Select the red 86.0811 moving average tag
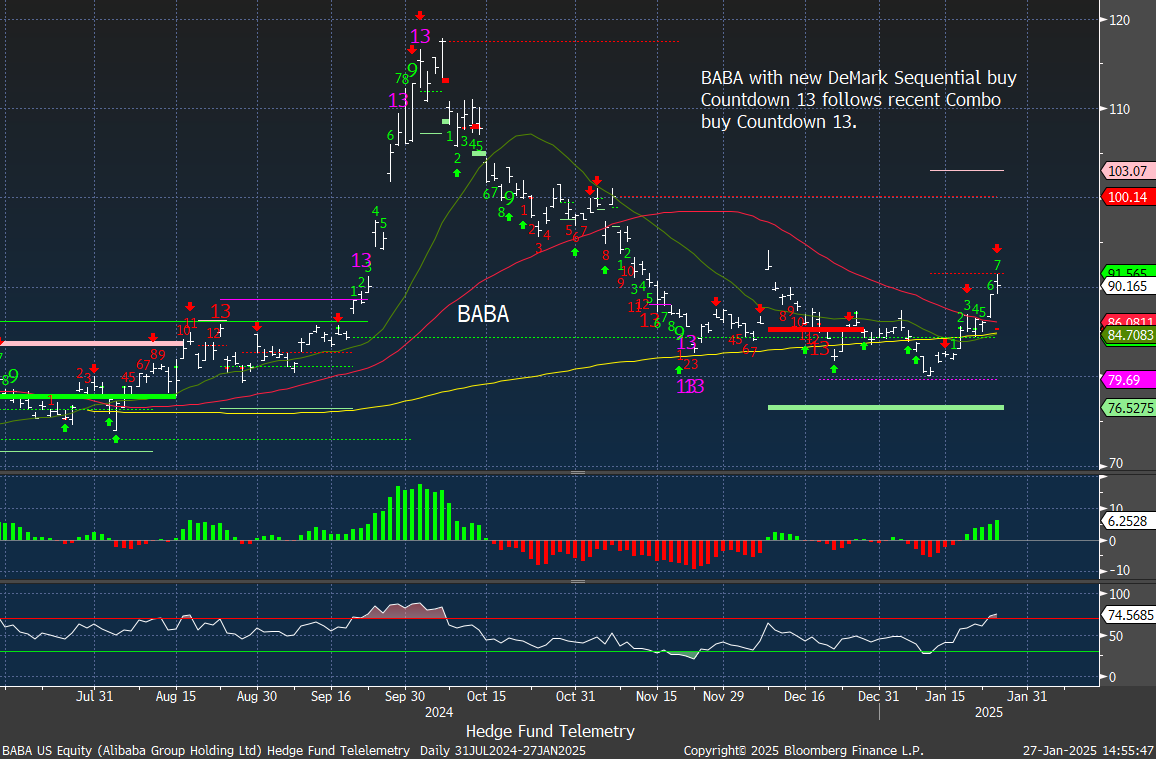This screenshot has height=759, width=1156. pyautogui.click(x=1128, y=321)
